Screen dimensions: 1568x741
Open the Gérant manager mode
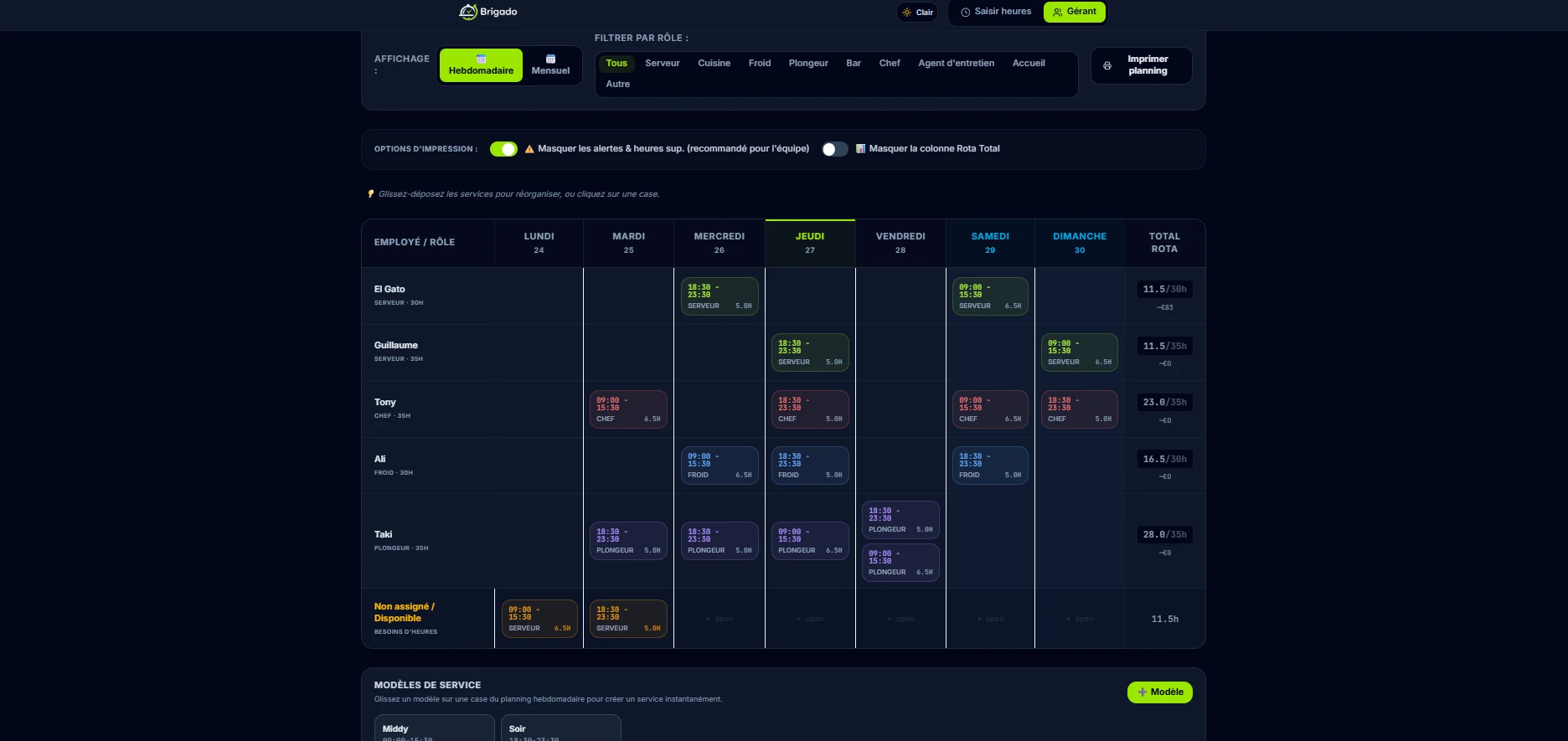coord(1075,12)
